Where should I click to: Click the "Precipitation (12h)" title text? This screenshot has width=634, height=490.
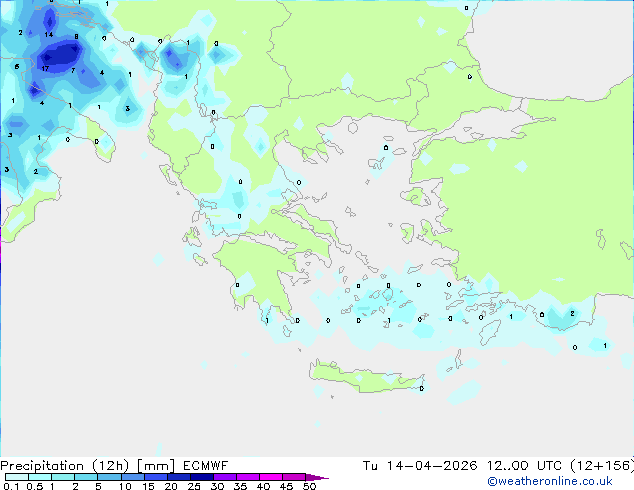[65, 466]
